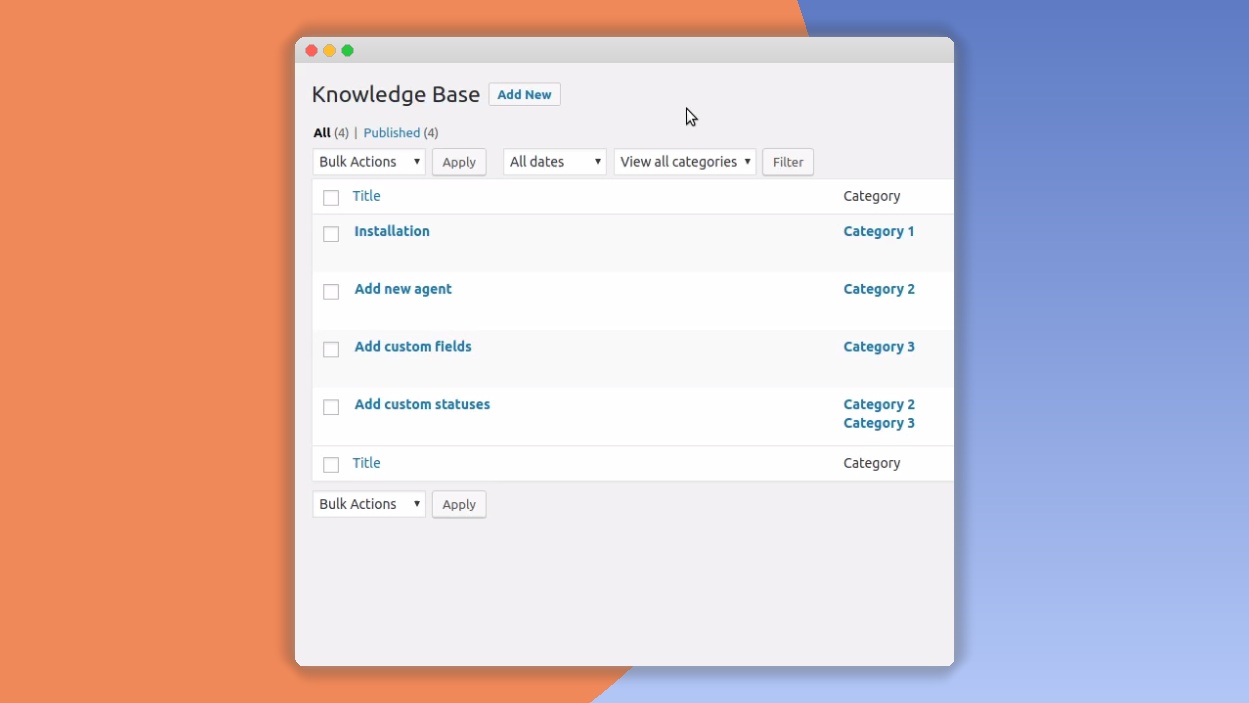Check the select-all box in table header
The height and width of the screenshot is (703, 1249).
[x=331, y=198]
